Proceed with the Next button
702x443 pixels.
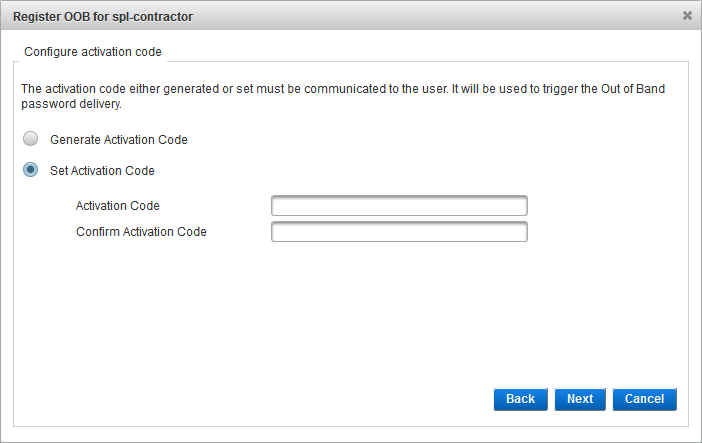pos(580,399)
